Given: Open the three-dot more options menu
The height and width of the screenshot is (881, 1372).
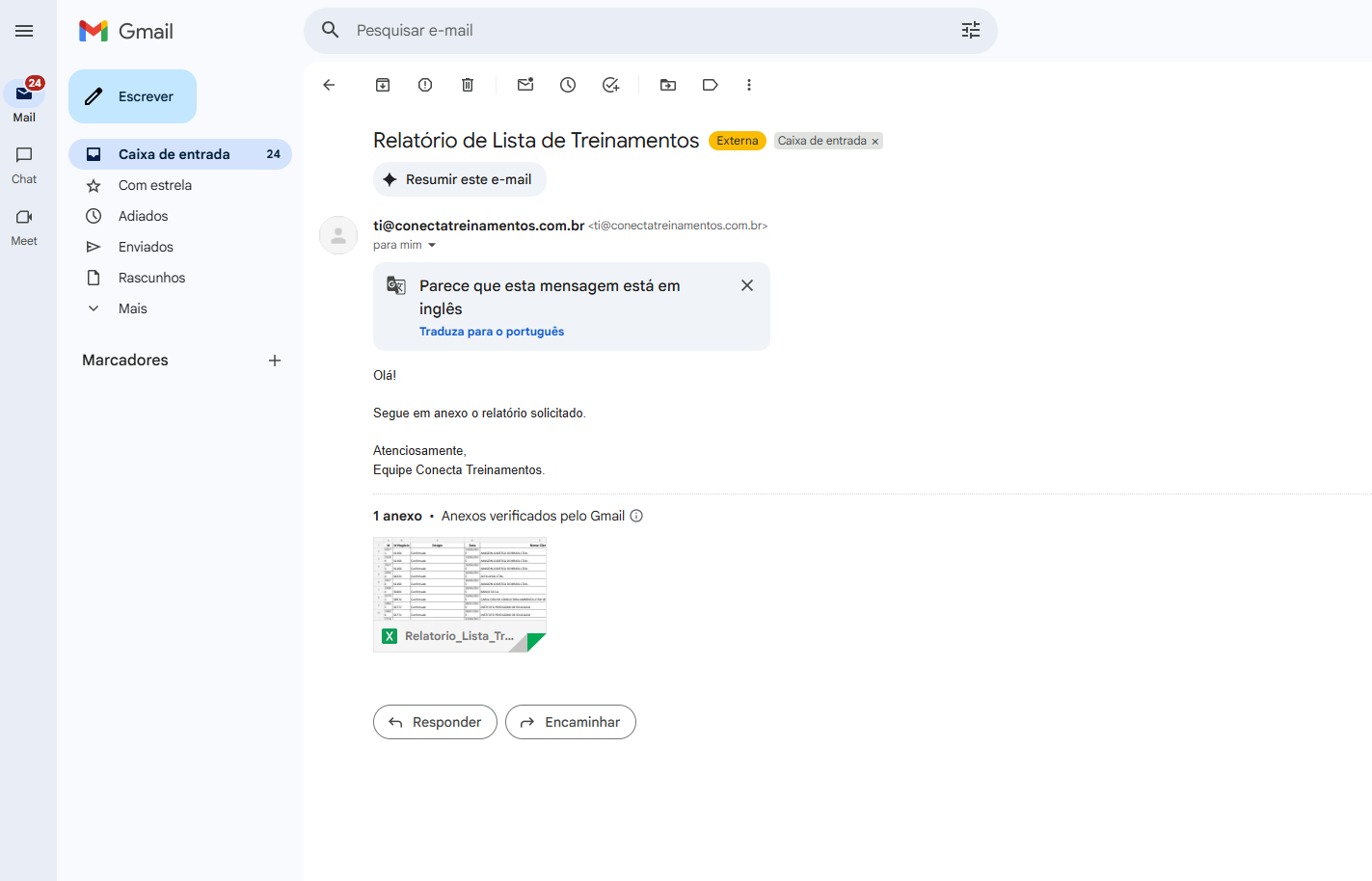Looking at the screenshot, I should coord(749,85).
